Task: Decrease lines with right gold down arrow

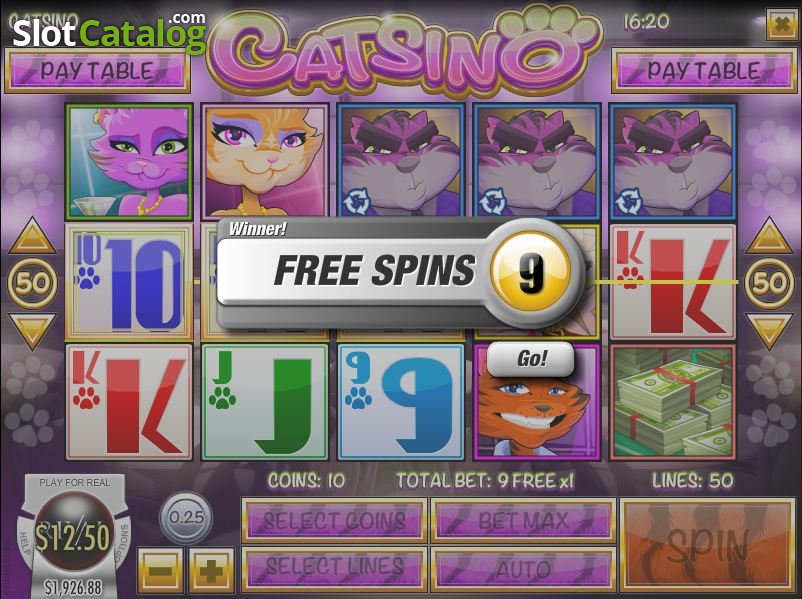Action: (769, 331)
